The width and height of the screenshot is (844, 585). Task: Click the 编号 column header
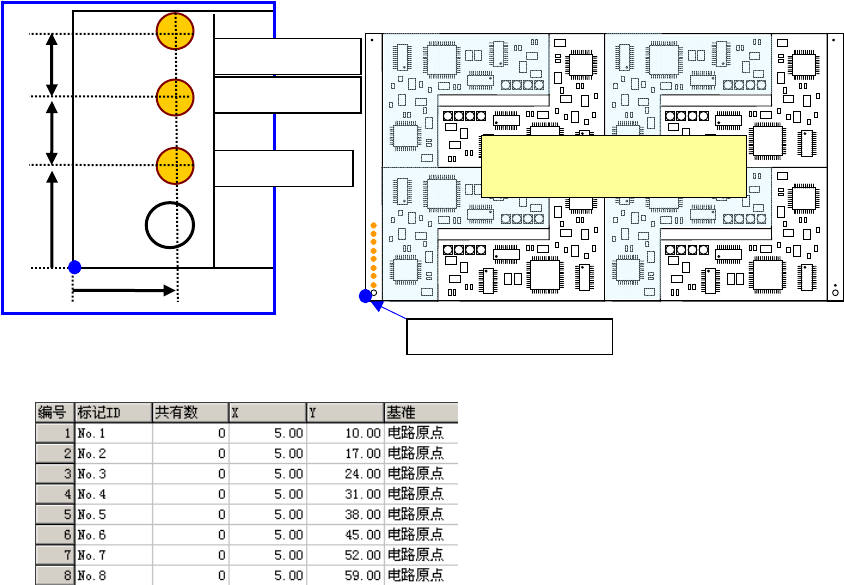coord(54,413)
